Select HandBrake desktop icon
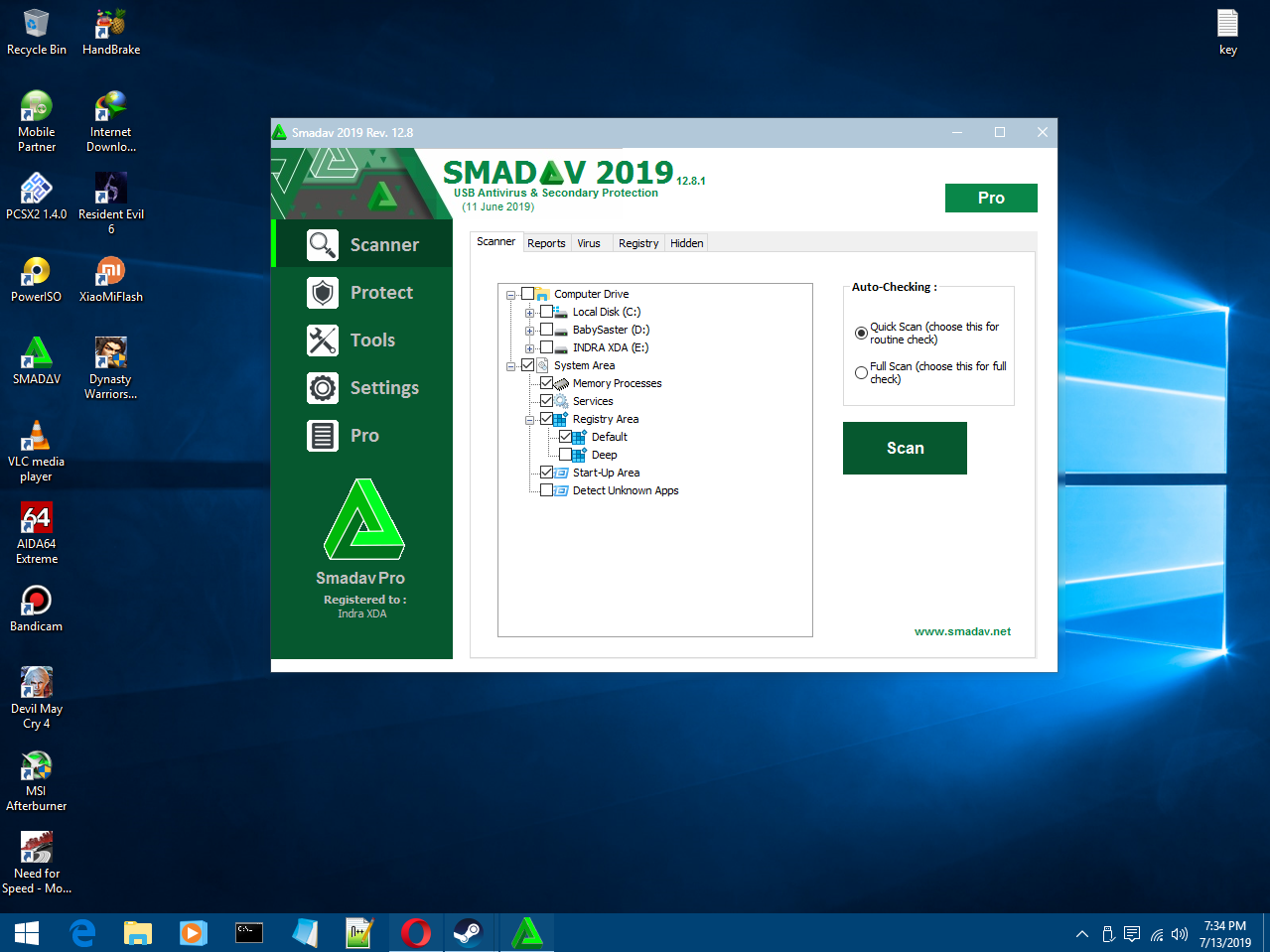Viewport: 1270px width, 952px height. (111, 32)
